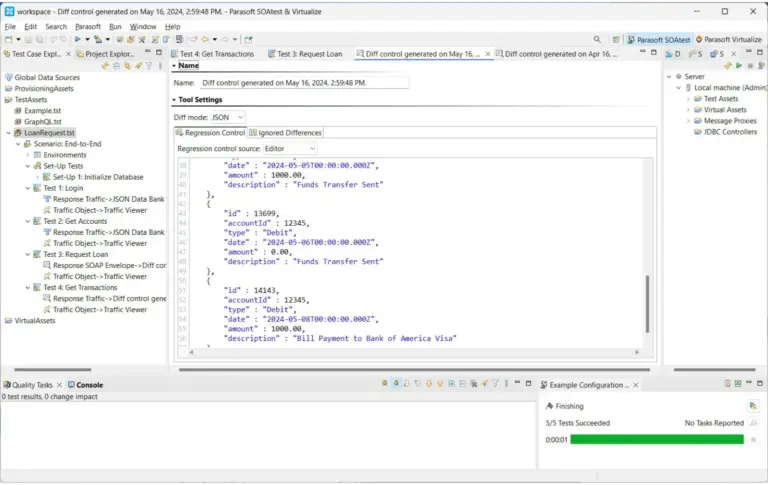Expand the Environments tree node
Viewport: 768px width, 485px height.
pos(28,155)
